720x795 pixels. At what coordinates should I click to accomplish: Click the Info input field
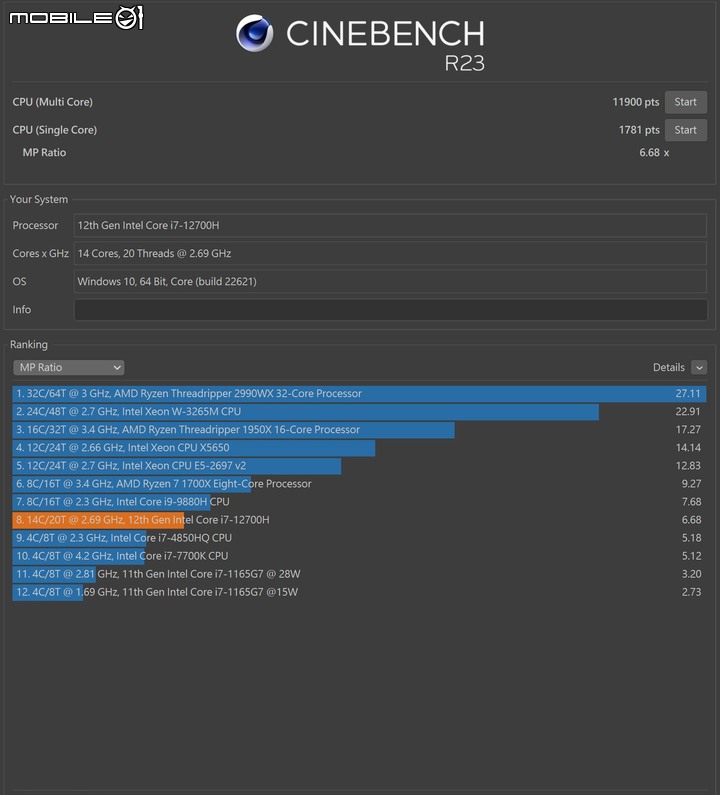(390, 309)
